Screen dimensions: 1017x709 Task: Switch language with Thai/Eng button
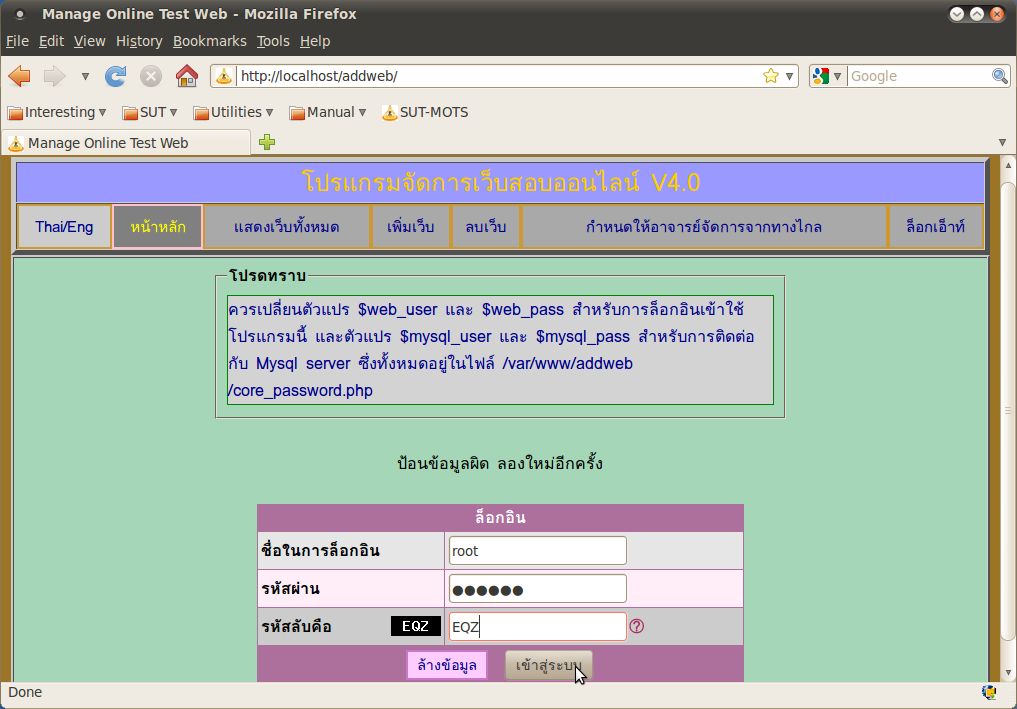point(64,227)
